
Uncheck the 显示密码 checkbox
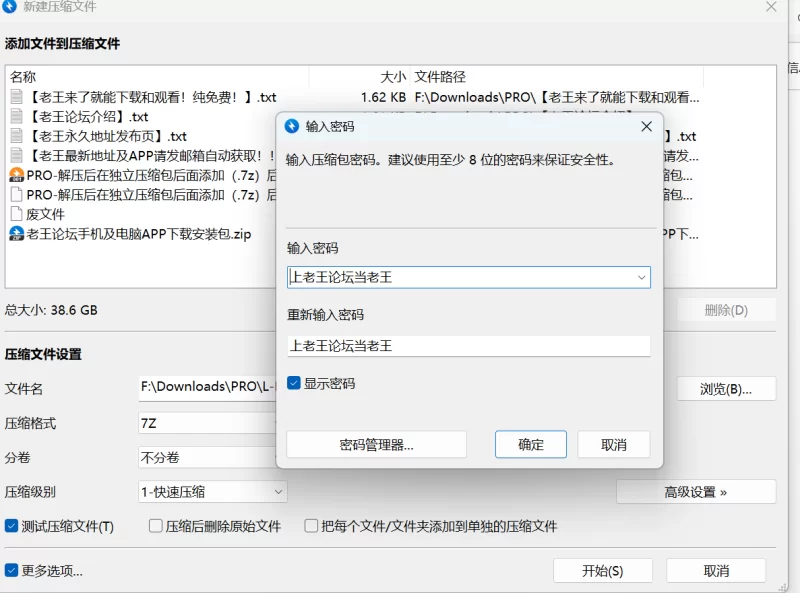pyautogui.click(x=293, y=383)
